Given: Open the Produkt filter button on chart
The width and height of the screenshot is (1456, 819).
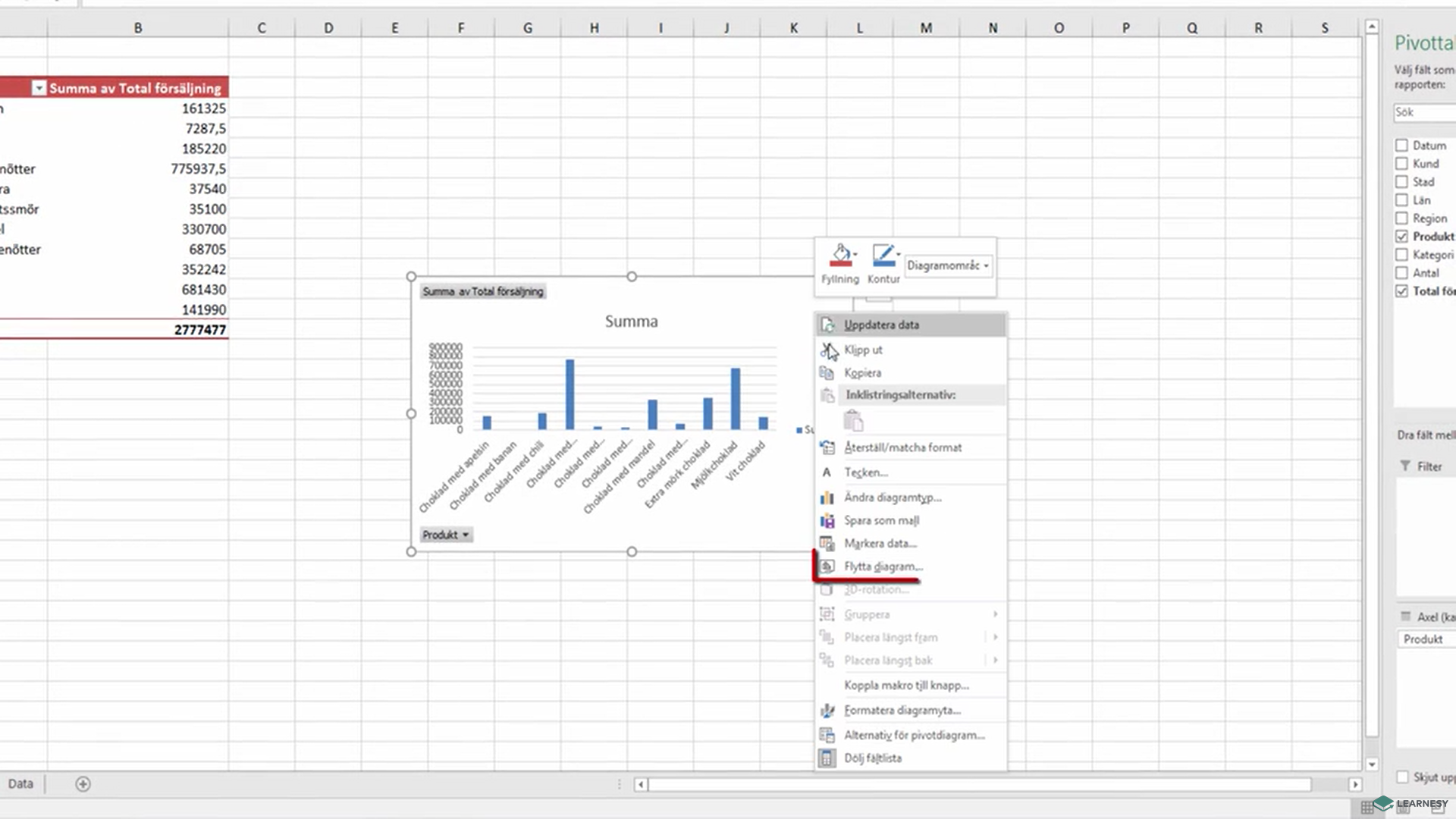Looking at the screenshot, I should [446, 535].
